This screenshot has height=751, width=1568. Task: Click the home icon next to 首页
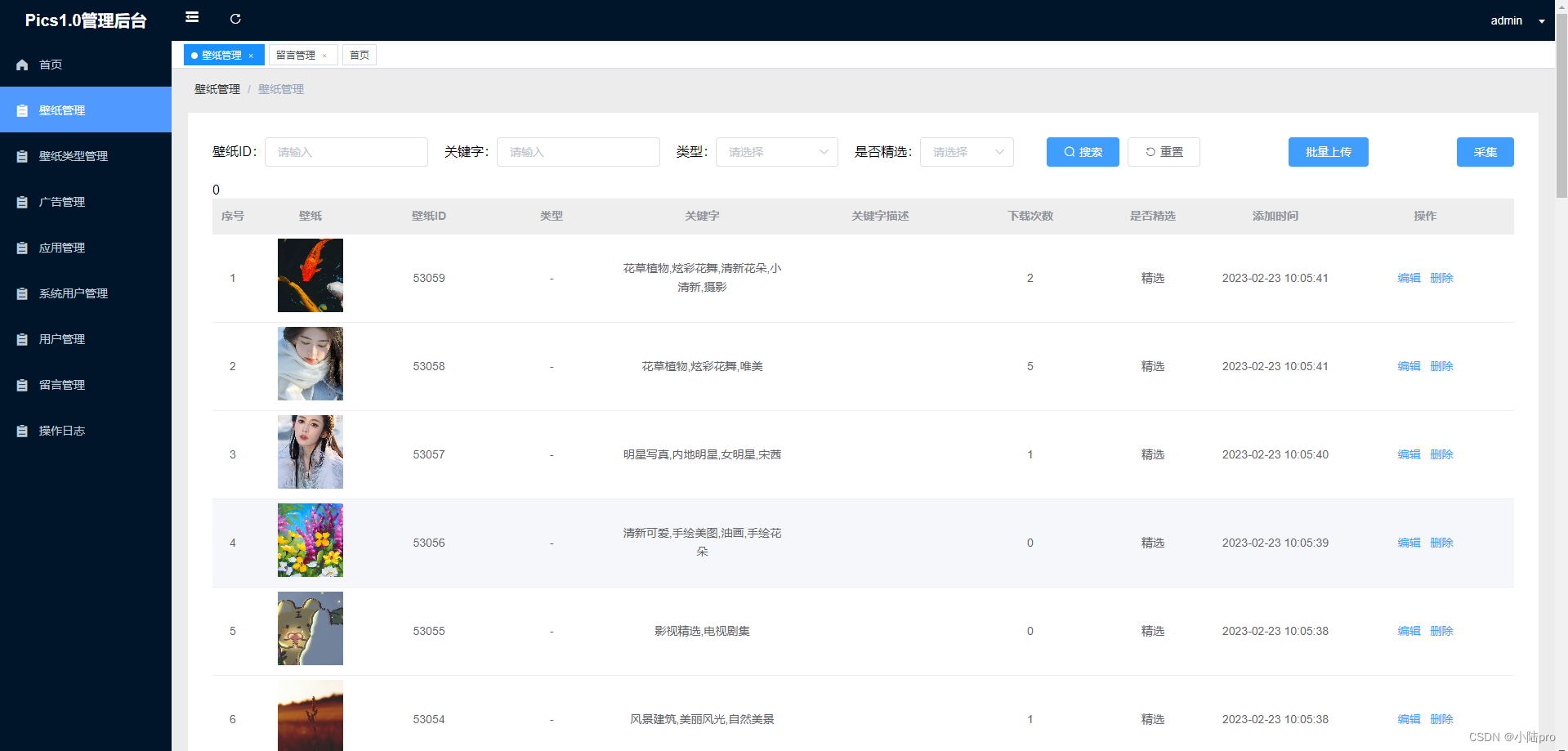tap(22, 65)
